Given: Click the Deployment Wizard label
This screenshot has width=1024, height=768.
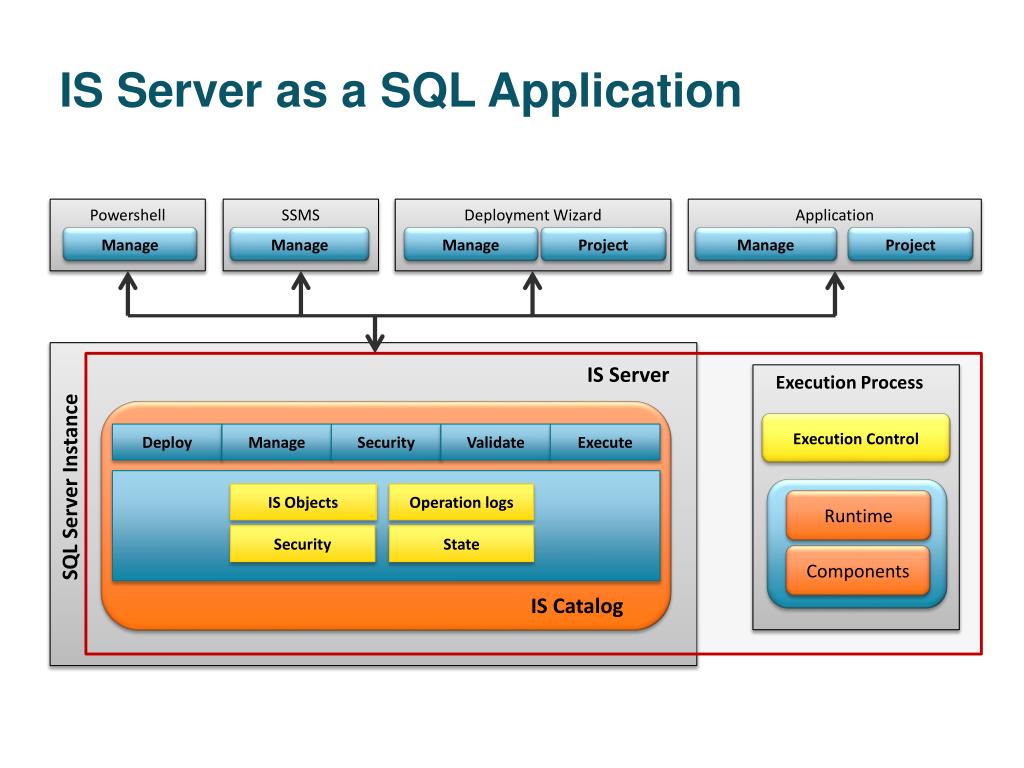Looking at the screenshot, I should point(533,215).
